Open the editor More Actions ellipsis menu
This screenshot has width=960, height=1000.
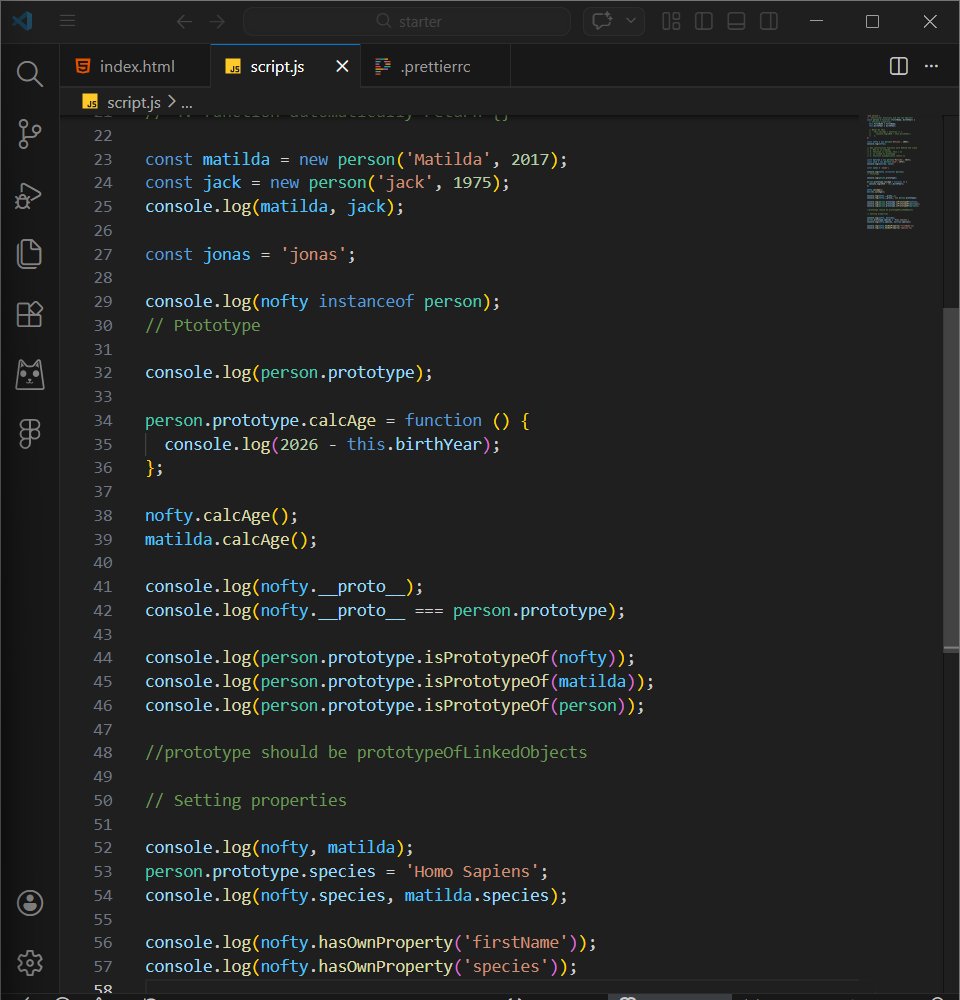click(932, 66)
